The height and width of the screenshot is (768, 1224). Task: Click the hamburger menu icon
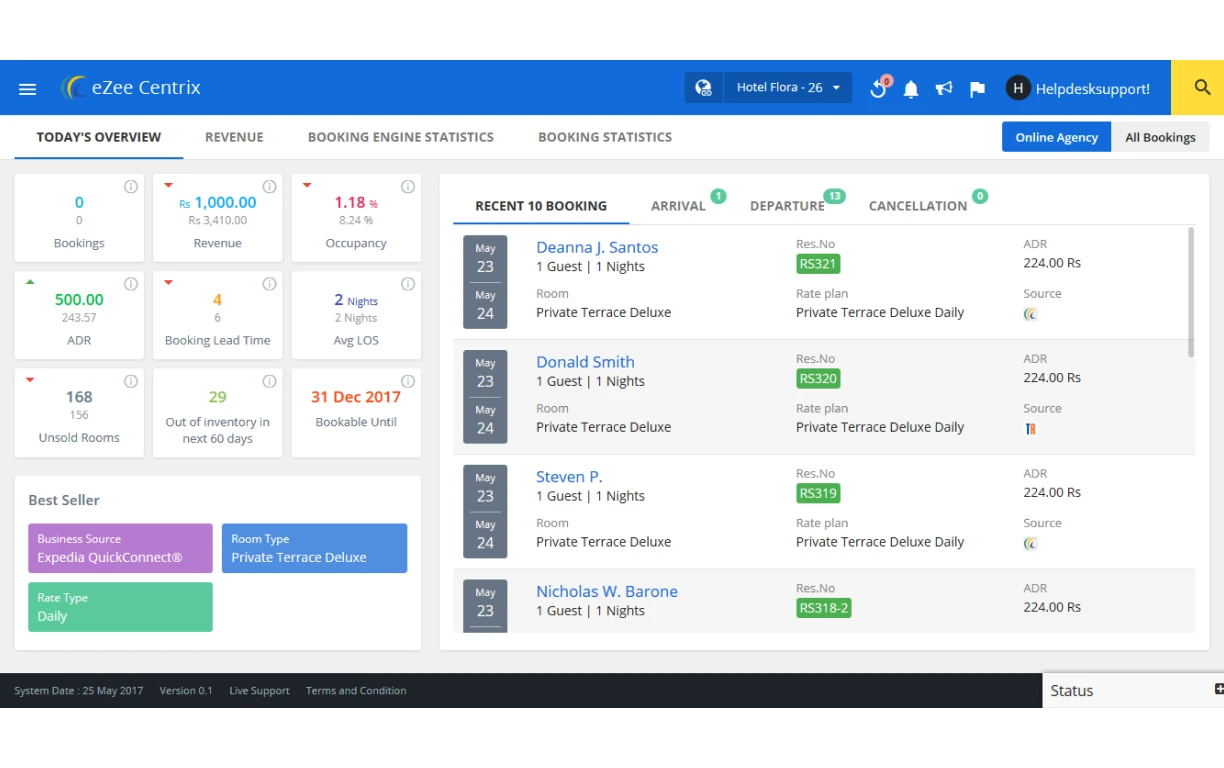tap(27, 88)
